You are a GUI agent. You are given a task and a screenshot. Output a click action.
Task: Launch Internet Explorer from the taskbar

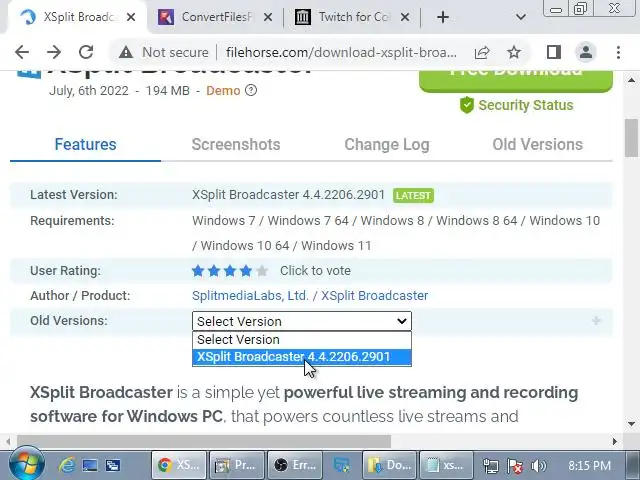67,465
